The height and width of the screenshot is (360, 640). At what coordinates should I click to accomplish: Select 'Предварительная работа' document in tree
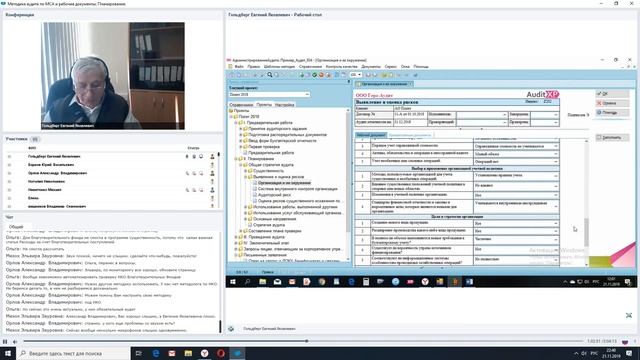pyautogui.click(x=271, y=153)
